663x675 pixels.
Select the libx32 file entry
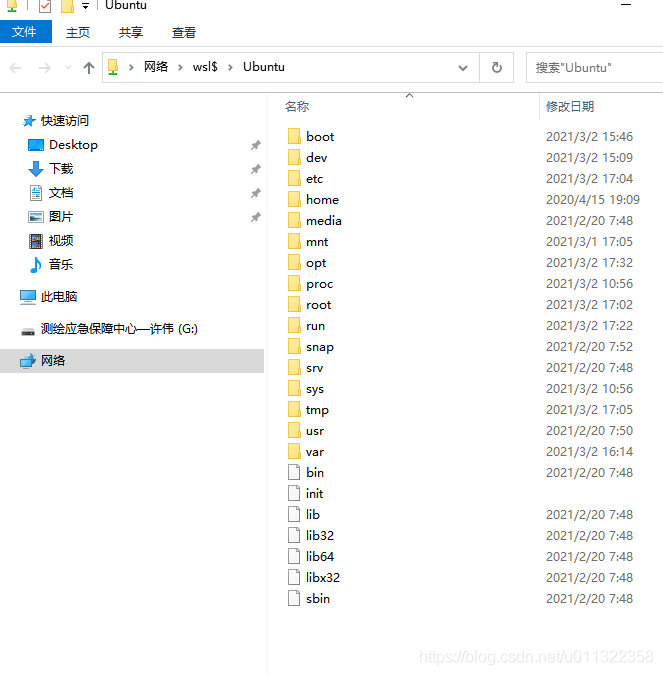314,578
